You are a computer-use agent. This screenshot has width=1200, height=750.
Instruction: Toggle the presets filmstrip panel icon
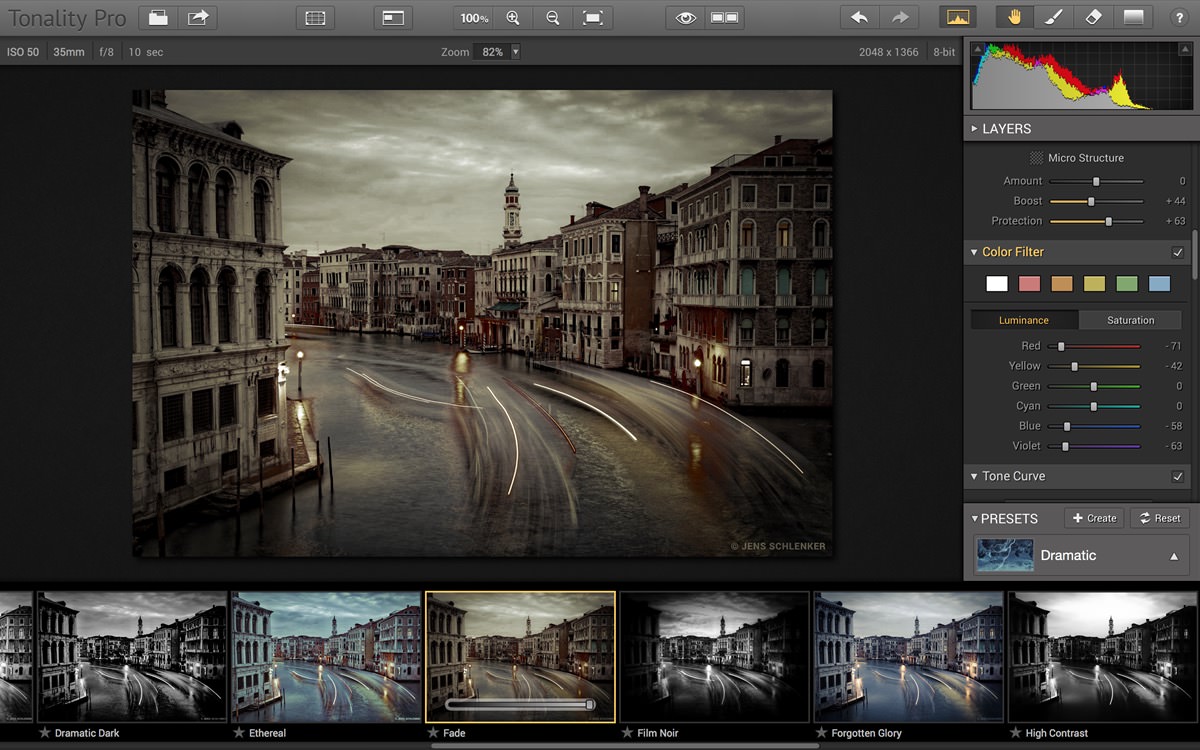(x=316, y=17)
